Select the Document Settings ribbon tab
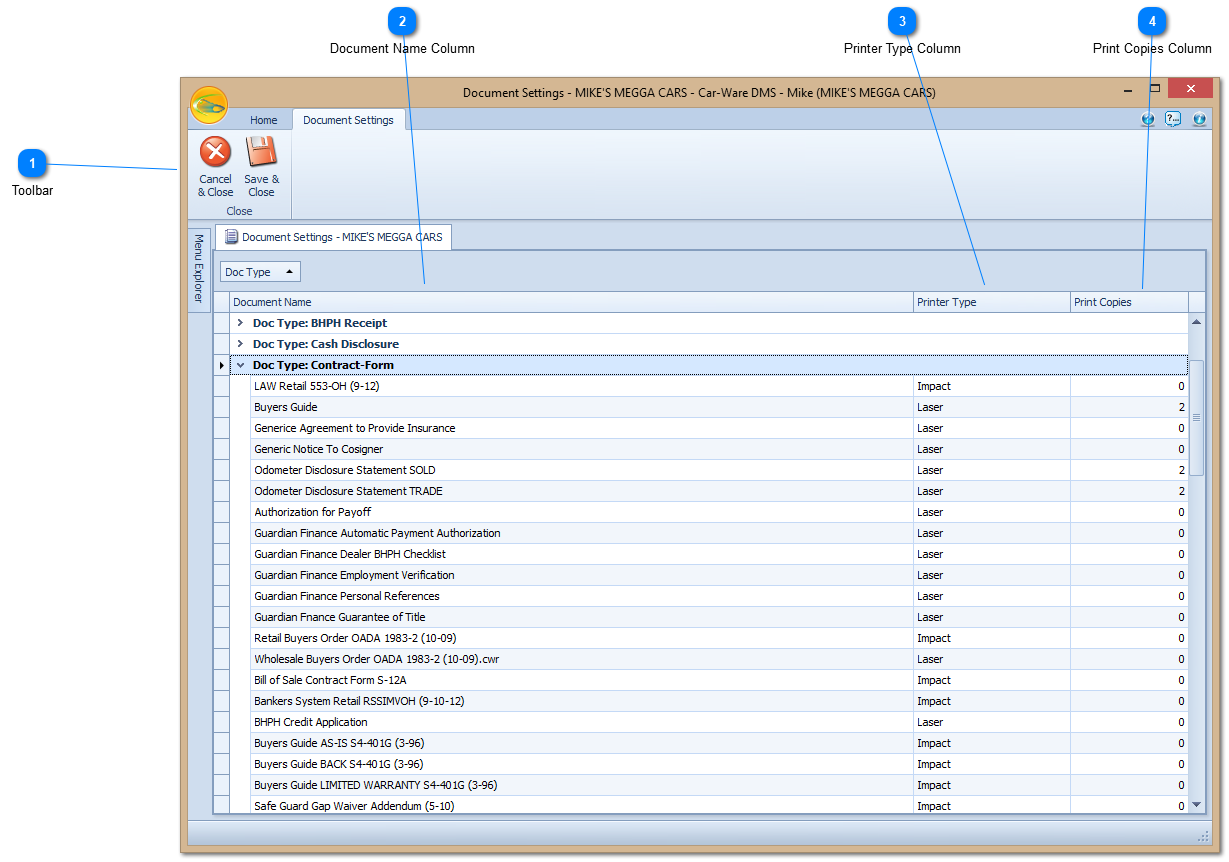Image resolution: width=1229 pixels, height=862 pixels. click(348, 120)
